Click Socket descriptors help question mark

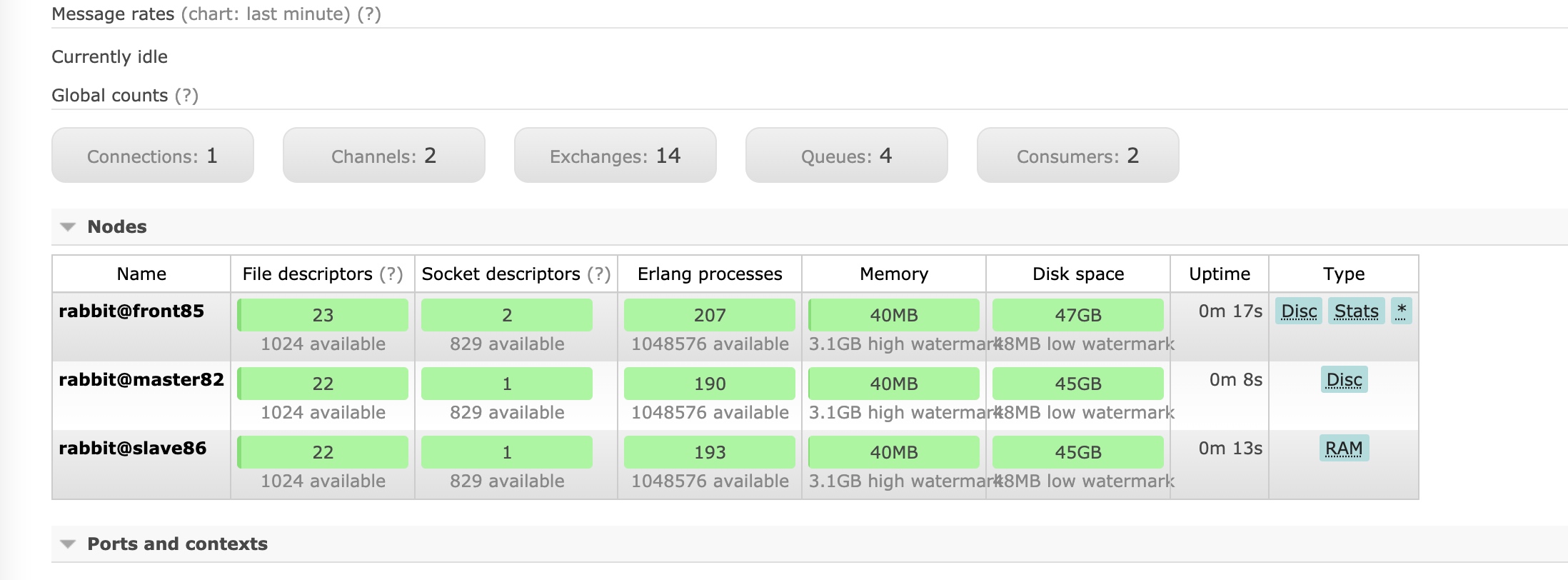click(598, 274)
